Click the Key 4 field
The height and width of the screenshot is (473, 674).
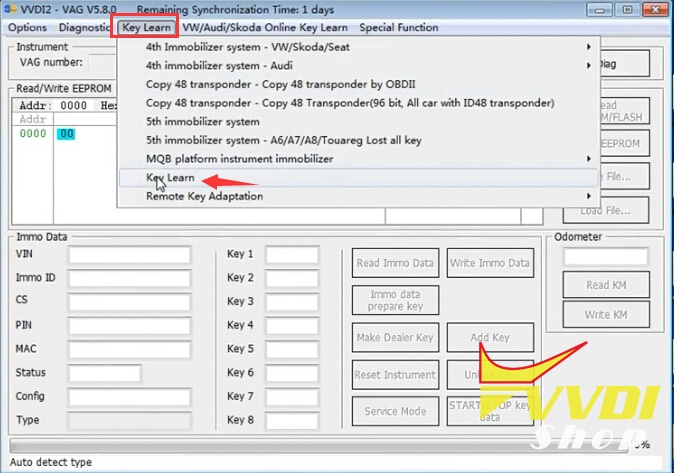[x=292, y=326]
